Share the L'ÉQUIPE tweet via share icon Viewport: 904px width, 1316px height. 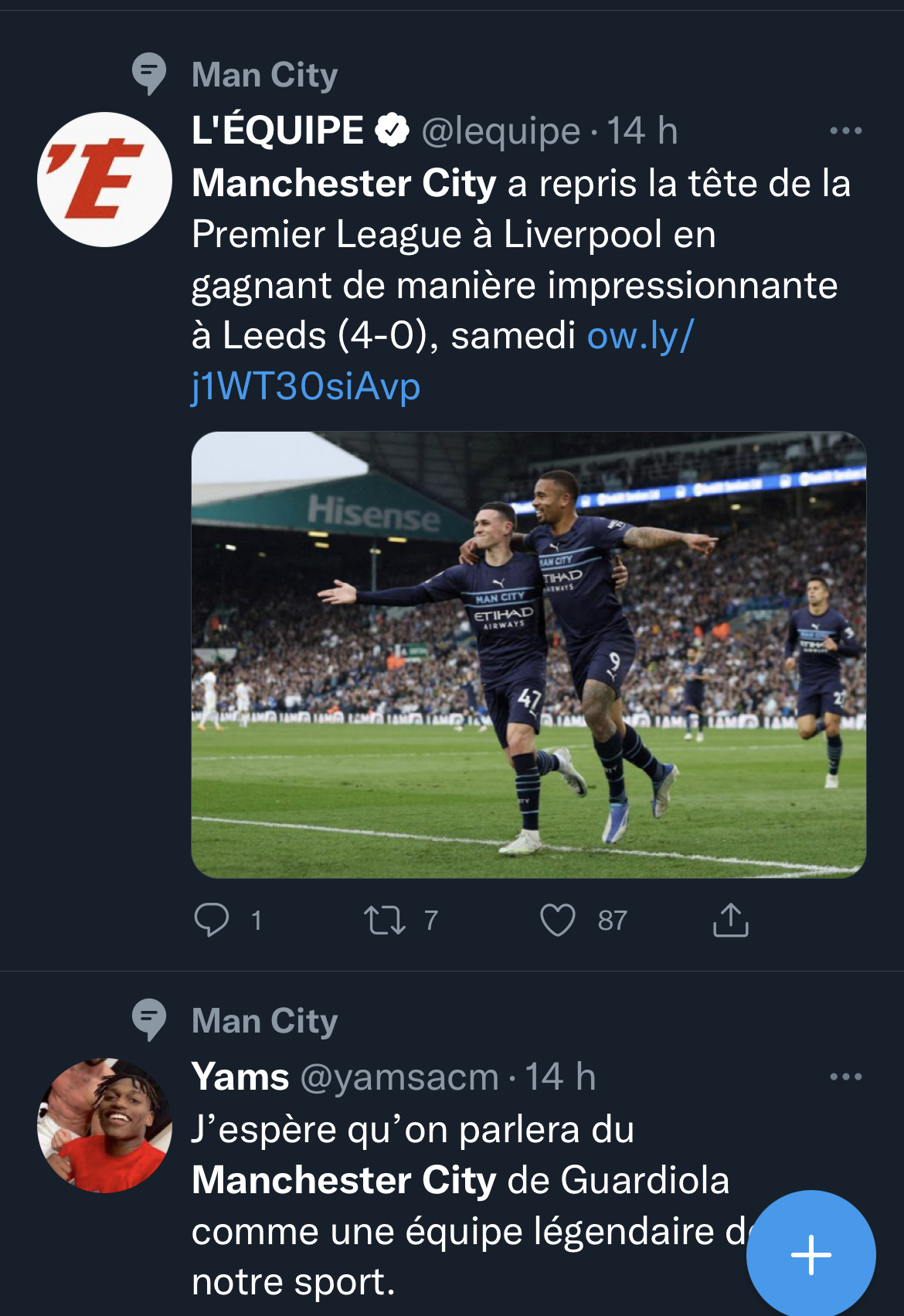coord(730,920)
